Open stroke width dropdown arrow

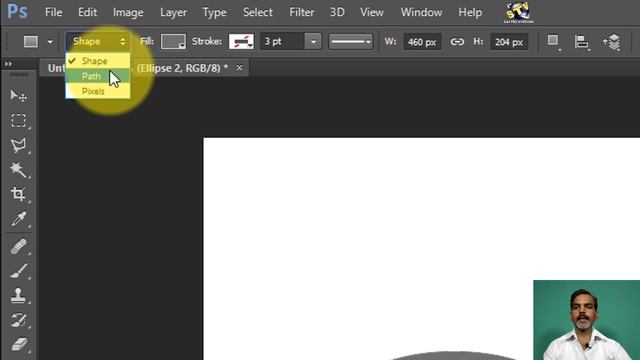[313, 42]
